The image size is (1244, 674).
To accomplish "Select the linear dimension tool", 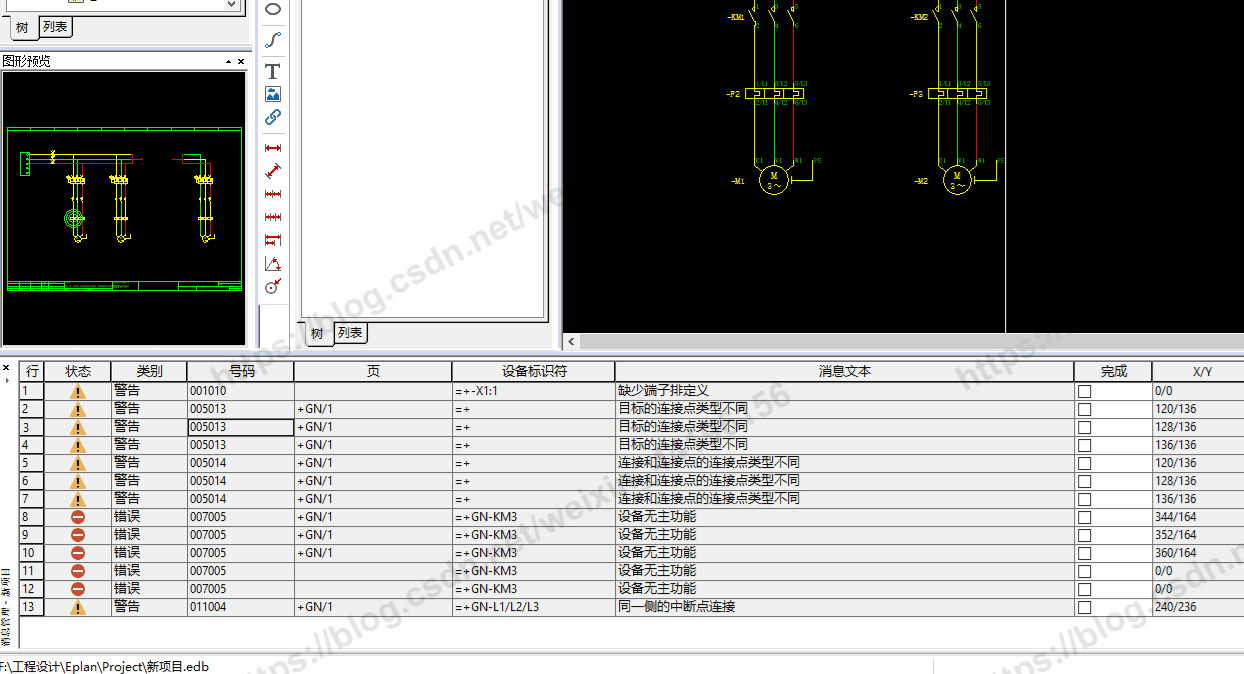I will click(272, 148).
